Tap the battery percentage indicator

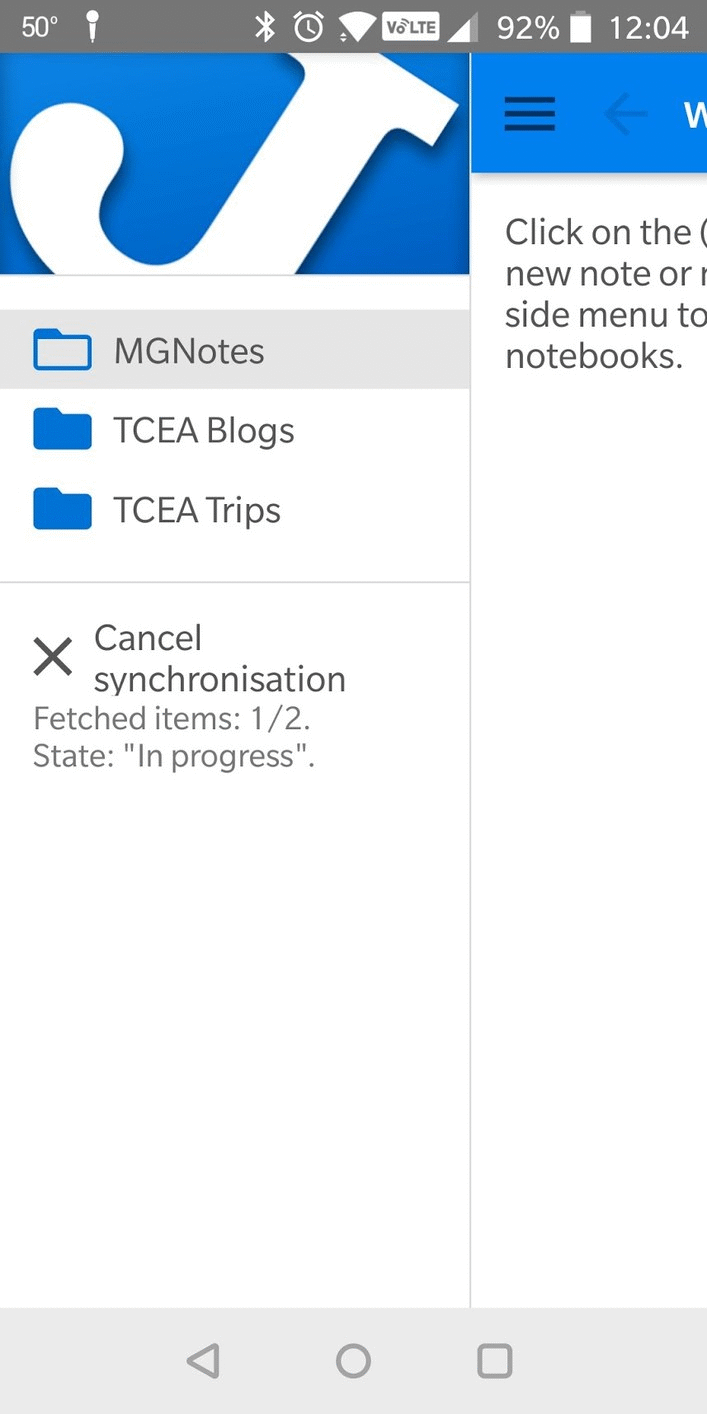(527, 27)
